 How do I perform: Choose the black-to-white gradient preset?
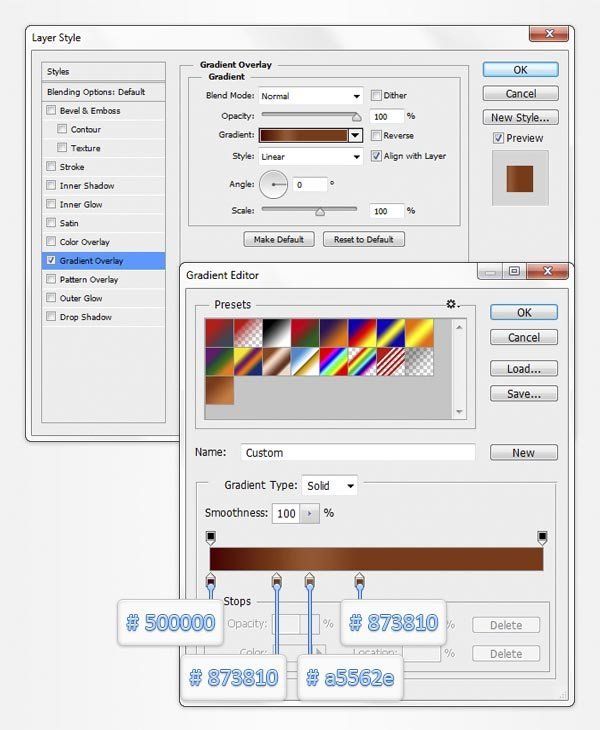point(276,333)
